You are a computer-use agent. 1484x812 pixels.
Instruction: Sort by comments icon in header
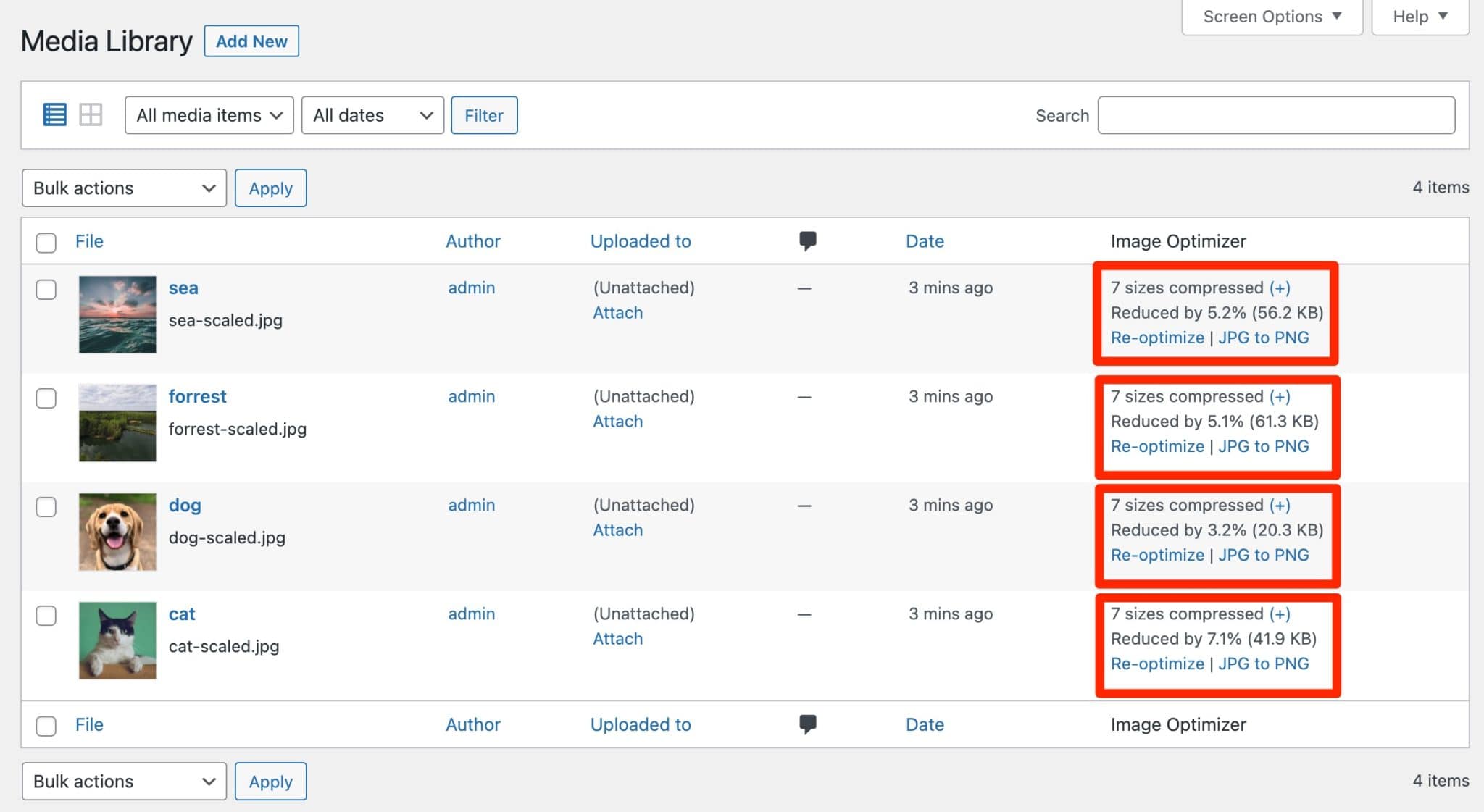pyautogui.click(x=807, y=240)
